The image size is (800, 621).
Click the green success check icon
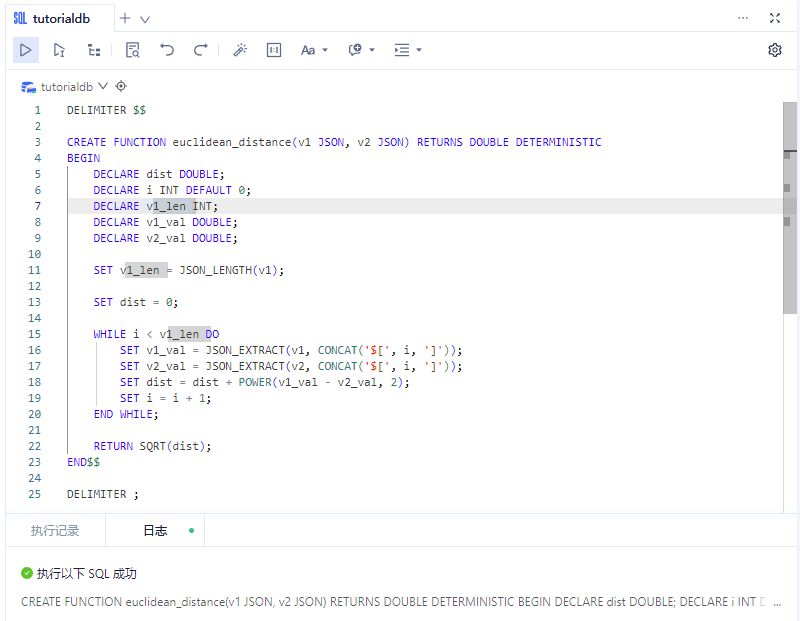pyautogui.click(x=27, y=574)
